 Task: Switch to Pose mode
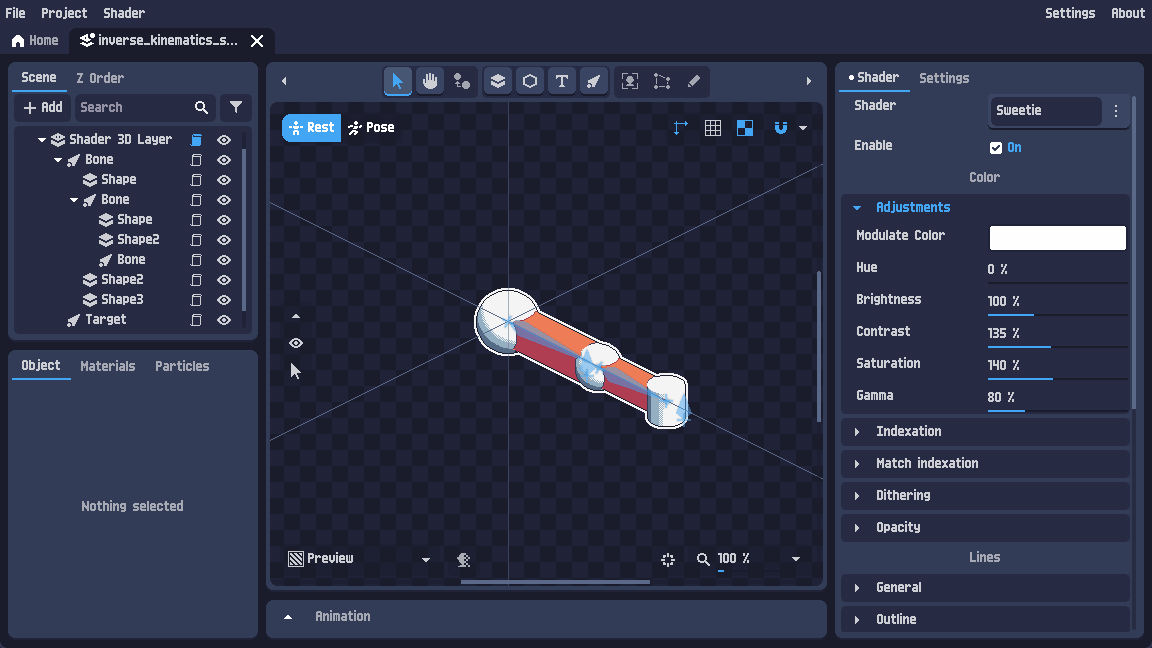click(371, 127)
